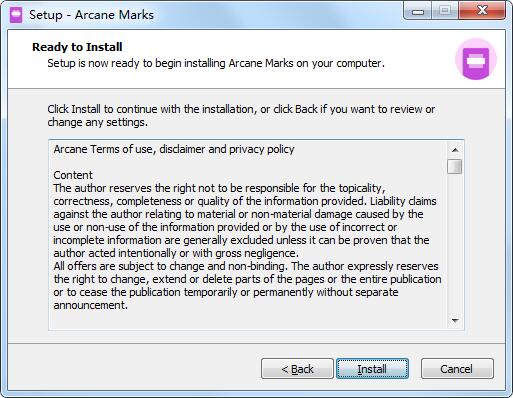Abort setup with the Cancel button
The image size is (513, 398).
click(457, 369)
